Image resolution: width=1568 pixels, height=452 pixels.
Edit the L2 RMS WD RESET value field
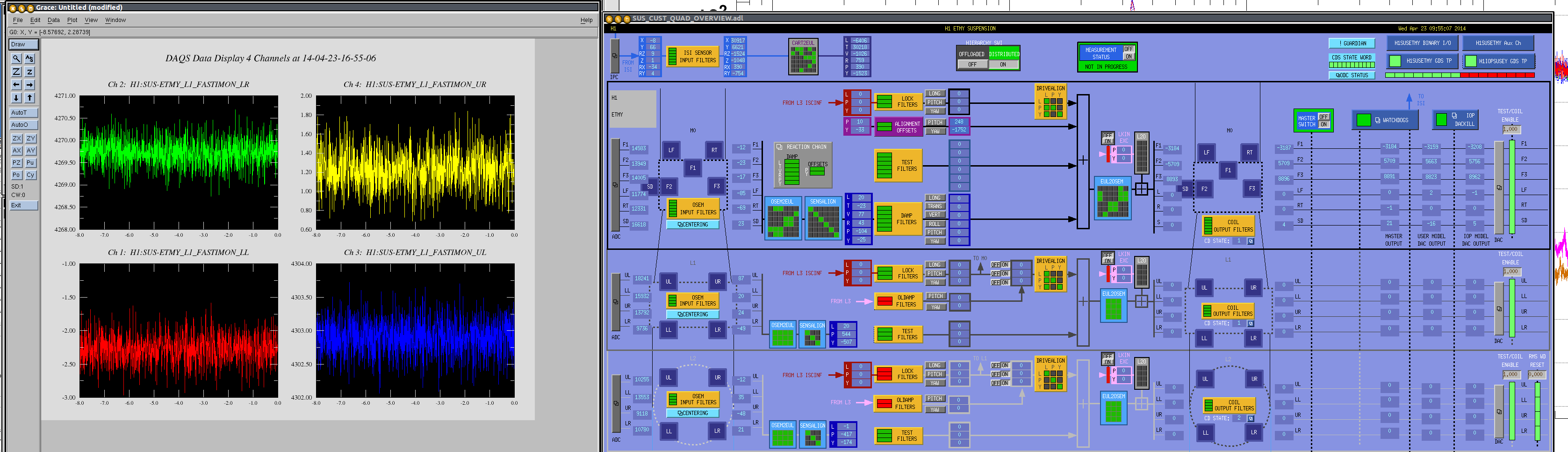point(1536,375)
